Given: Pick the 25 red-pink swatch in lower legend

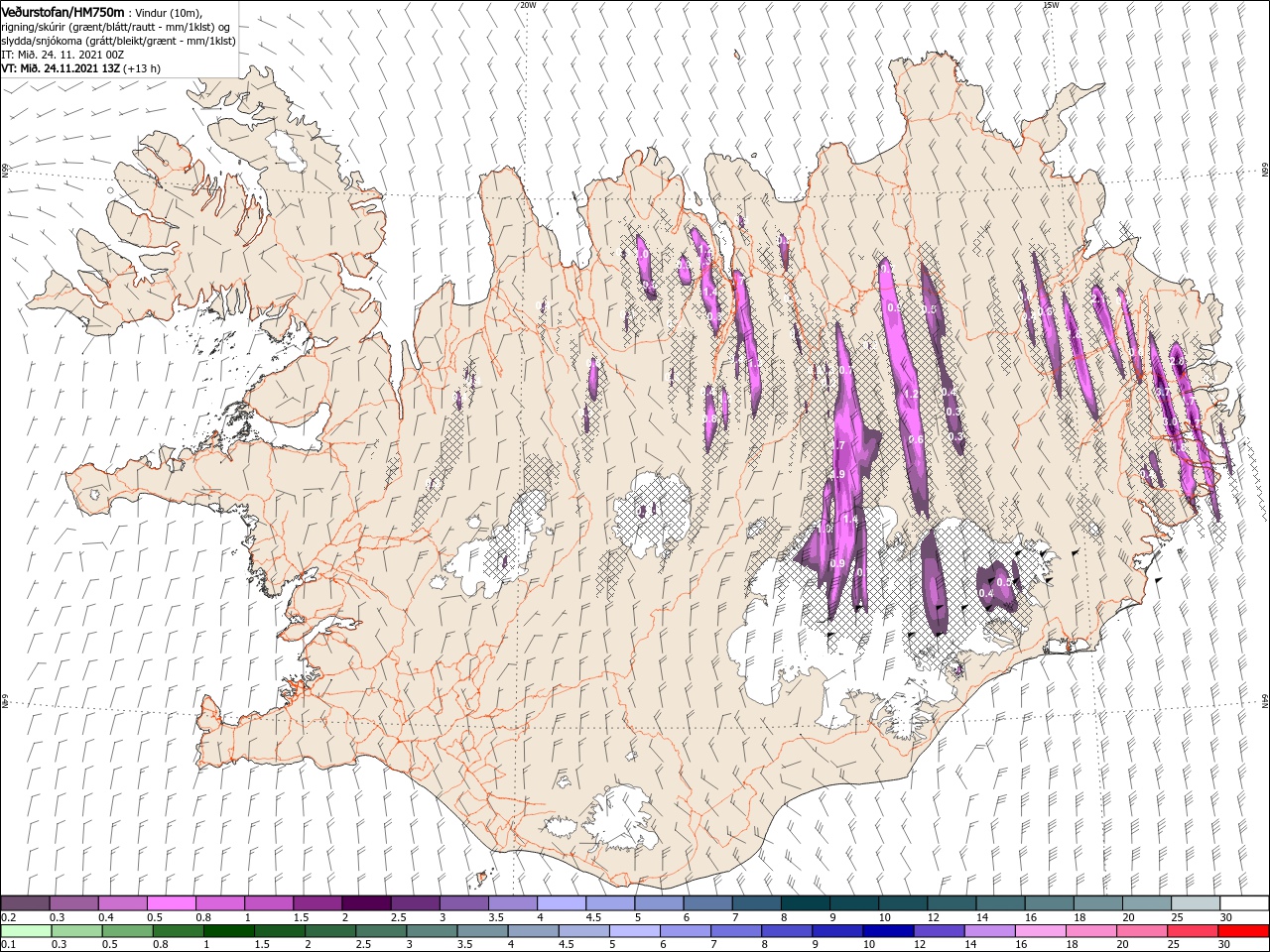Looking at the screenshot, I should point(1191,931).
